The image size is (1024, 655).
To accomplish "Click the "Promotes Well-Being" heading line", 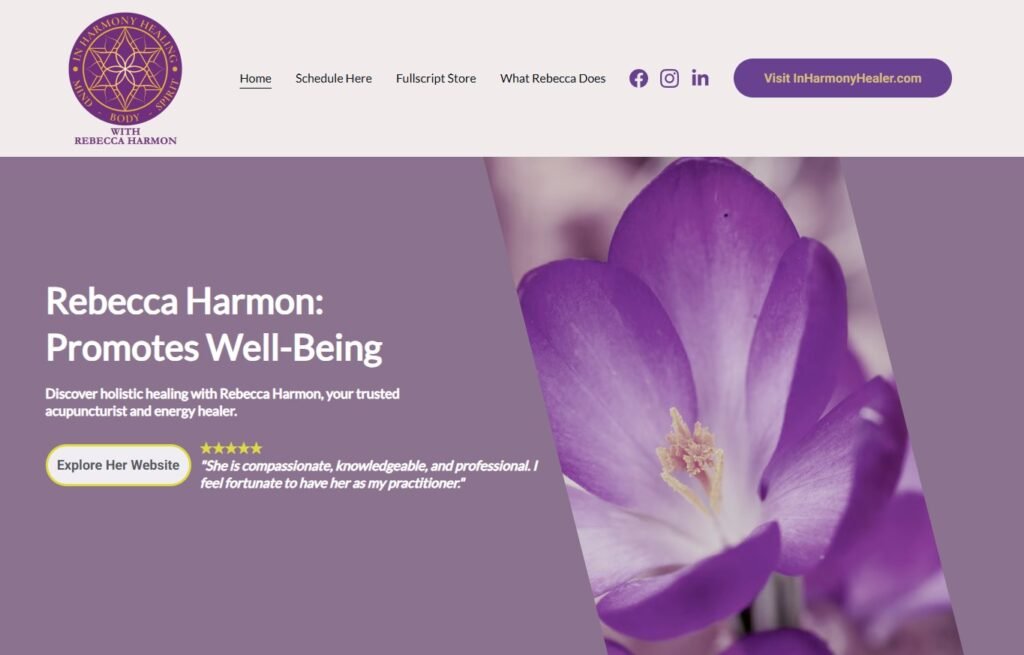I will pyautogui.click(x=214, y=347).
